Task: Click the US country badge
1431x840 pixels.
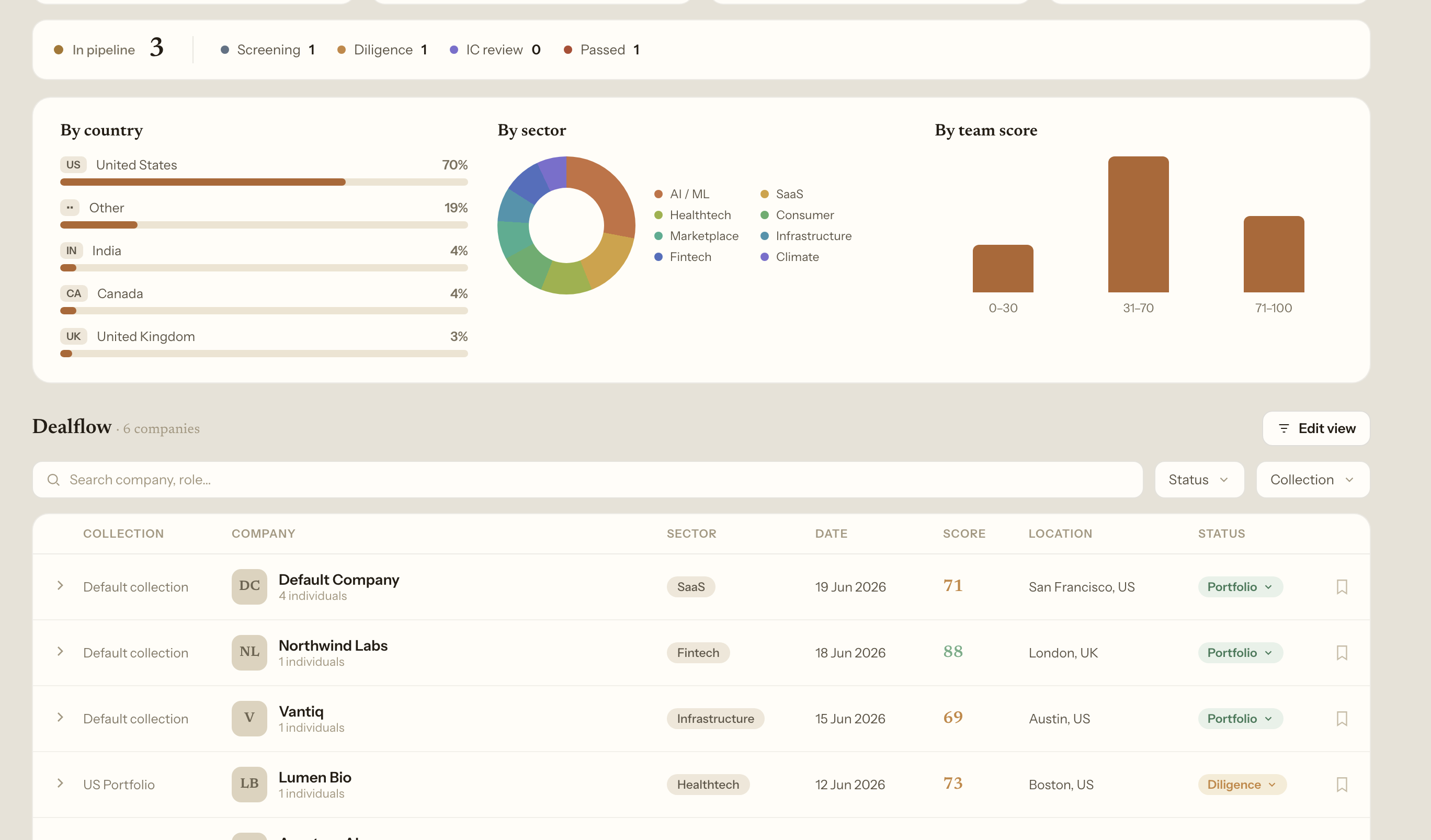Action: pyautogui.click(x=73, y=165)
